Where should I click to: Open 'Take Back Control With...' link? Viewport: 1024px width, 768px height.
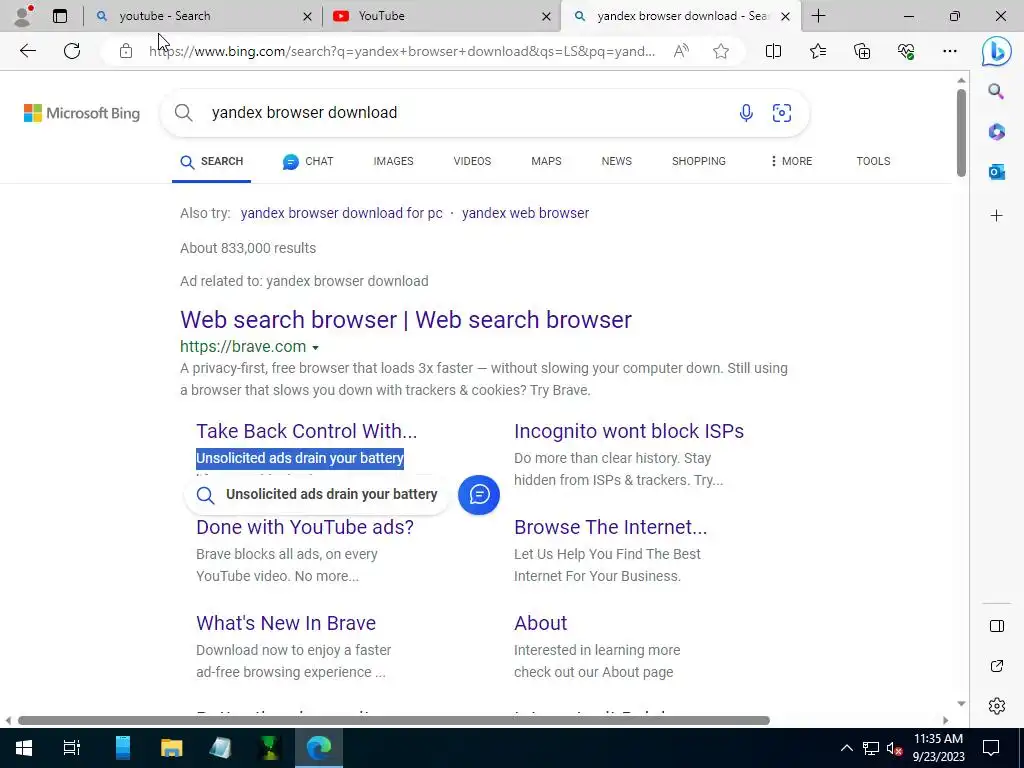pyautogui.click(x=306, y=431)
